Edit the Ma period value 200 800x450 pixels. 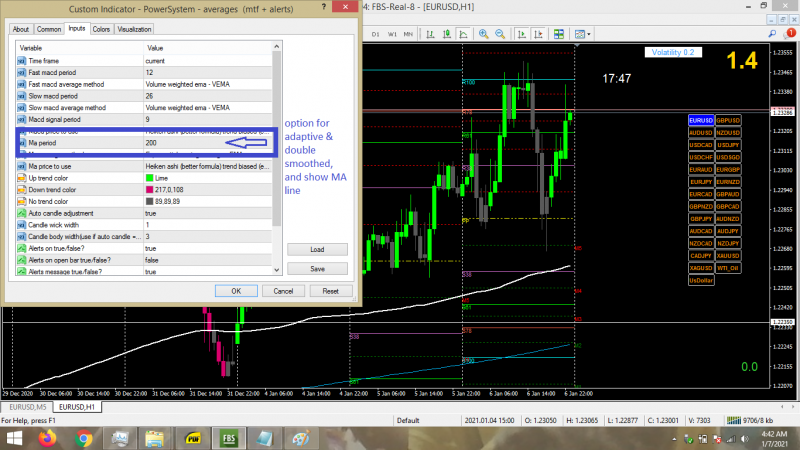pos(208,143)
